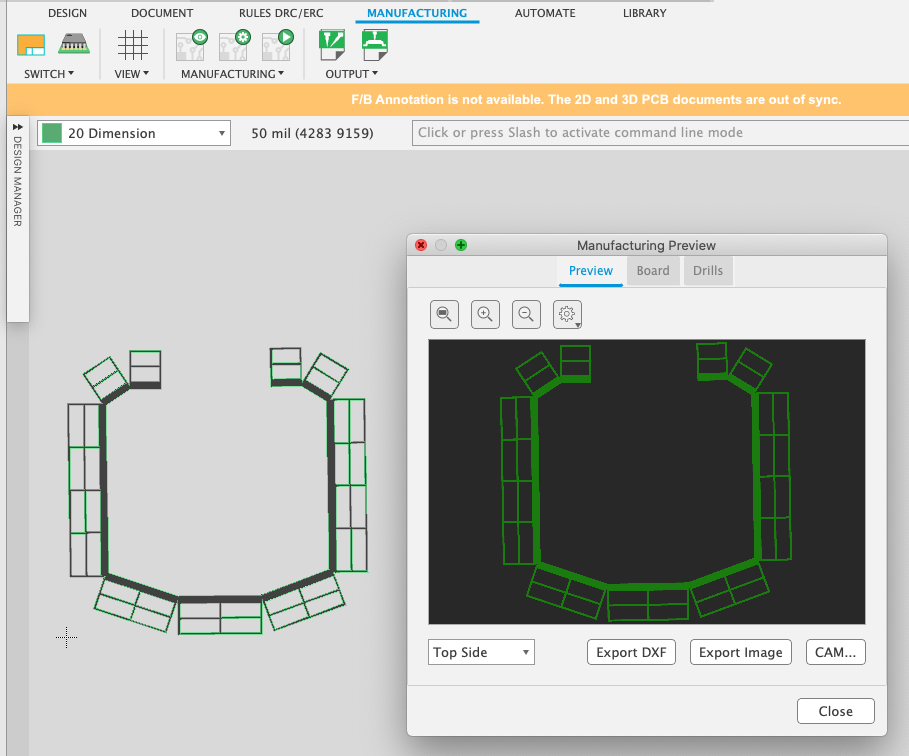Zoom out of the manufacturing preview
The image size is (909, 756).
526,314
